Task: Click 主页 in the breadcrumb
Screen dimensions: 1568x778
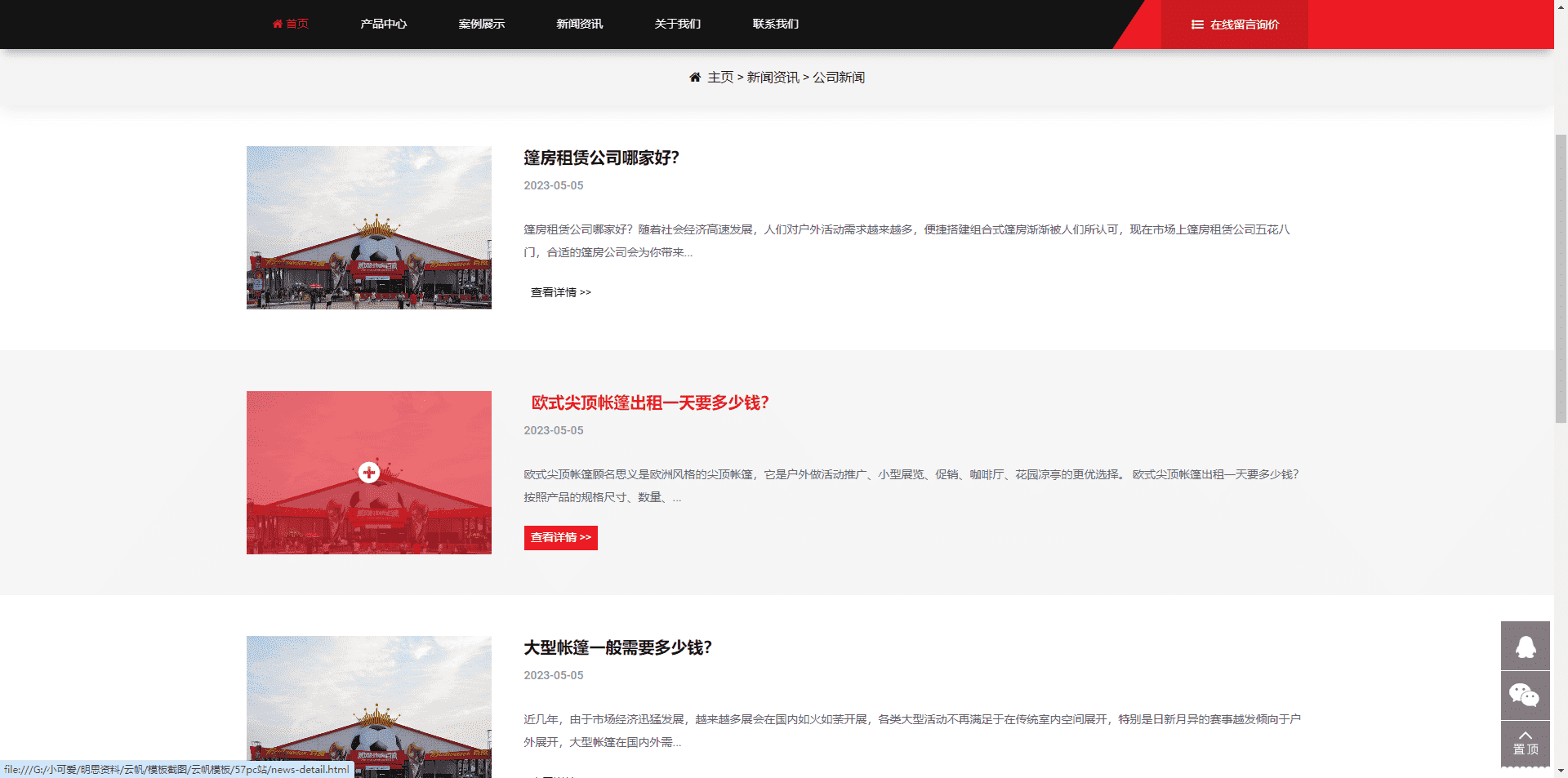Action: pyautogui.click(x=720, y=78)
